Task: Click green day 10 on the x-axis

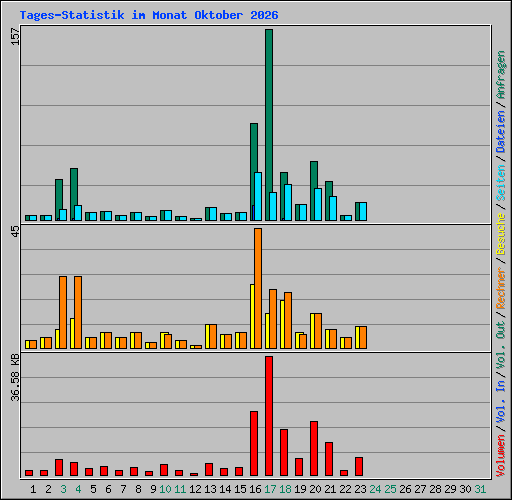Action: [165, 489]
